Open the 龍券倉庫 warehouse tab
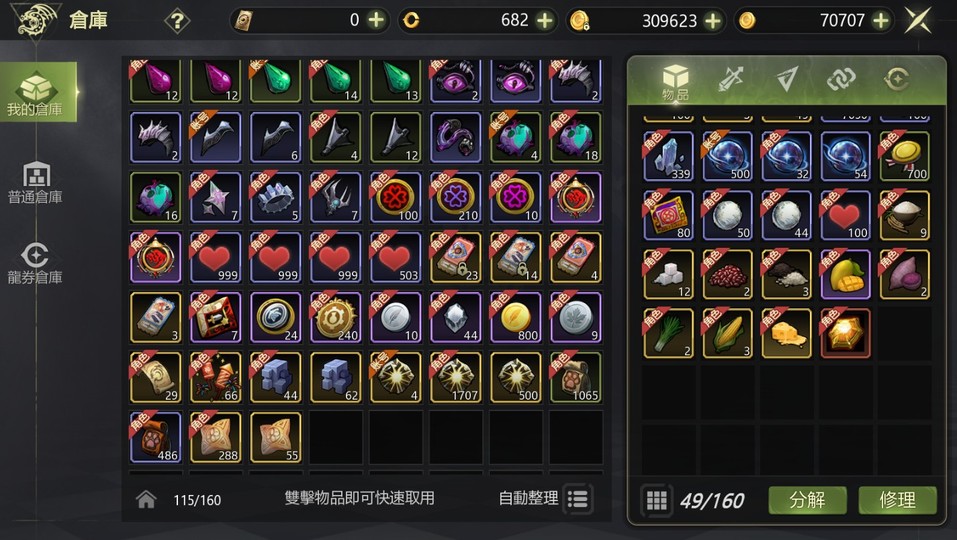 tap(35, 264)
